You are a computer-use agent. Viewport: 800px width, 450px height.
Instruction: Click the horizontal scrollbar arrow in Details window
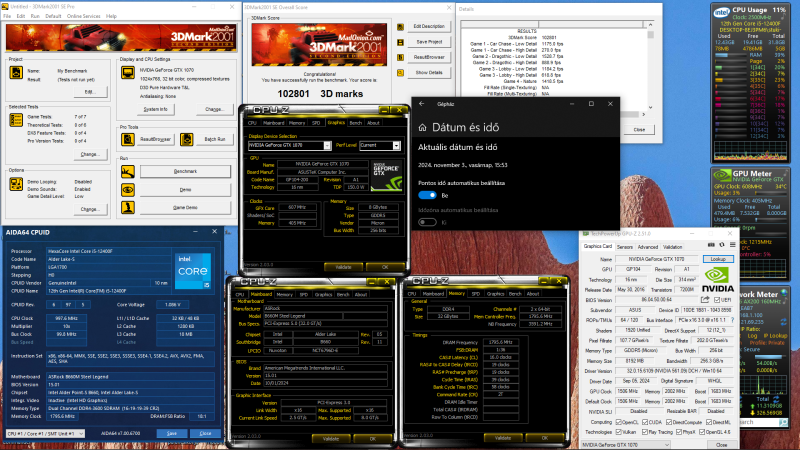pyautogui.click(x=643, y=114)
